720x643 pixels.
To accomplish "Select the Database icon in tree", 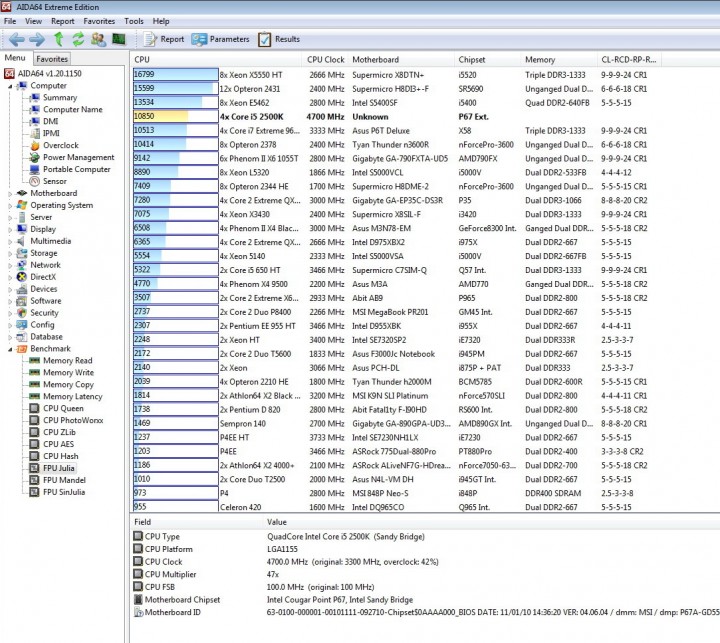I will 22,337.
